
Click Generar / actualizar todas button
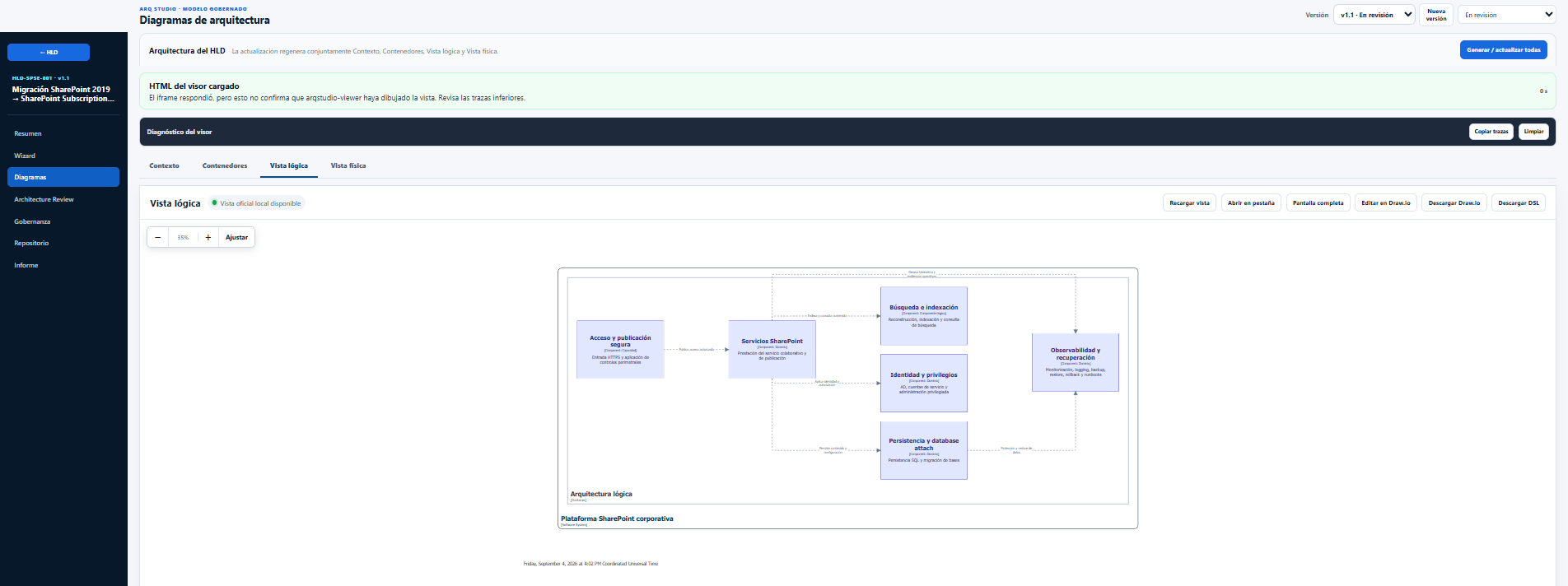click(1504, 49)
